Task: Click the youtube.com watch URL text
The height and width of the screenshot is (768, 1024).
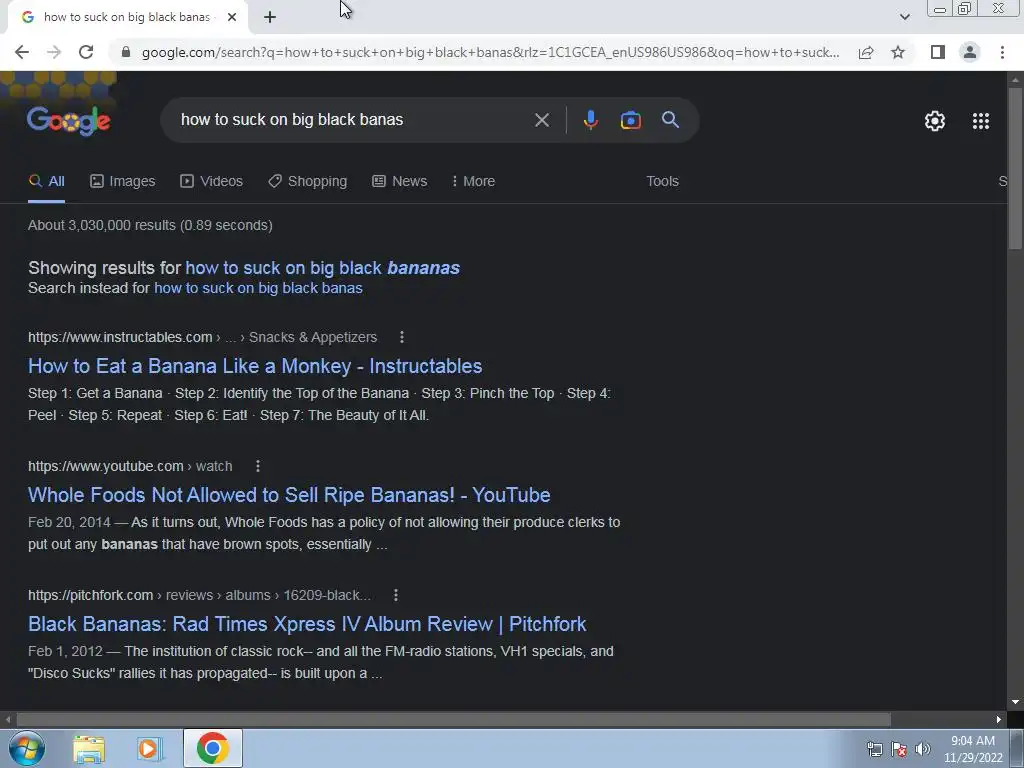Action: tap(130, 466)
